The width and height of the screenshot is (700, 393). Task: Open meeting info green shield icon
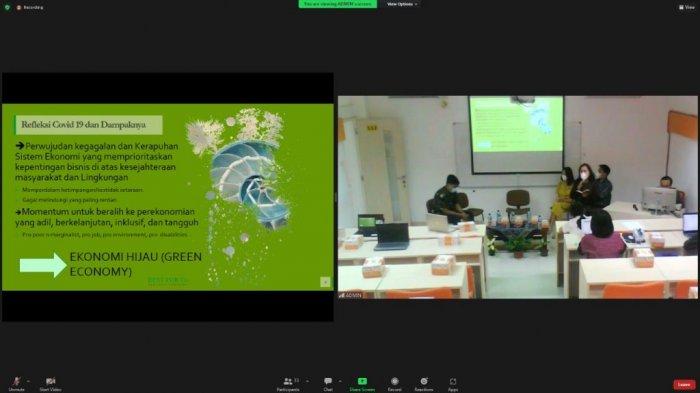coord(7,7)
